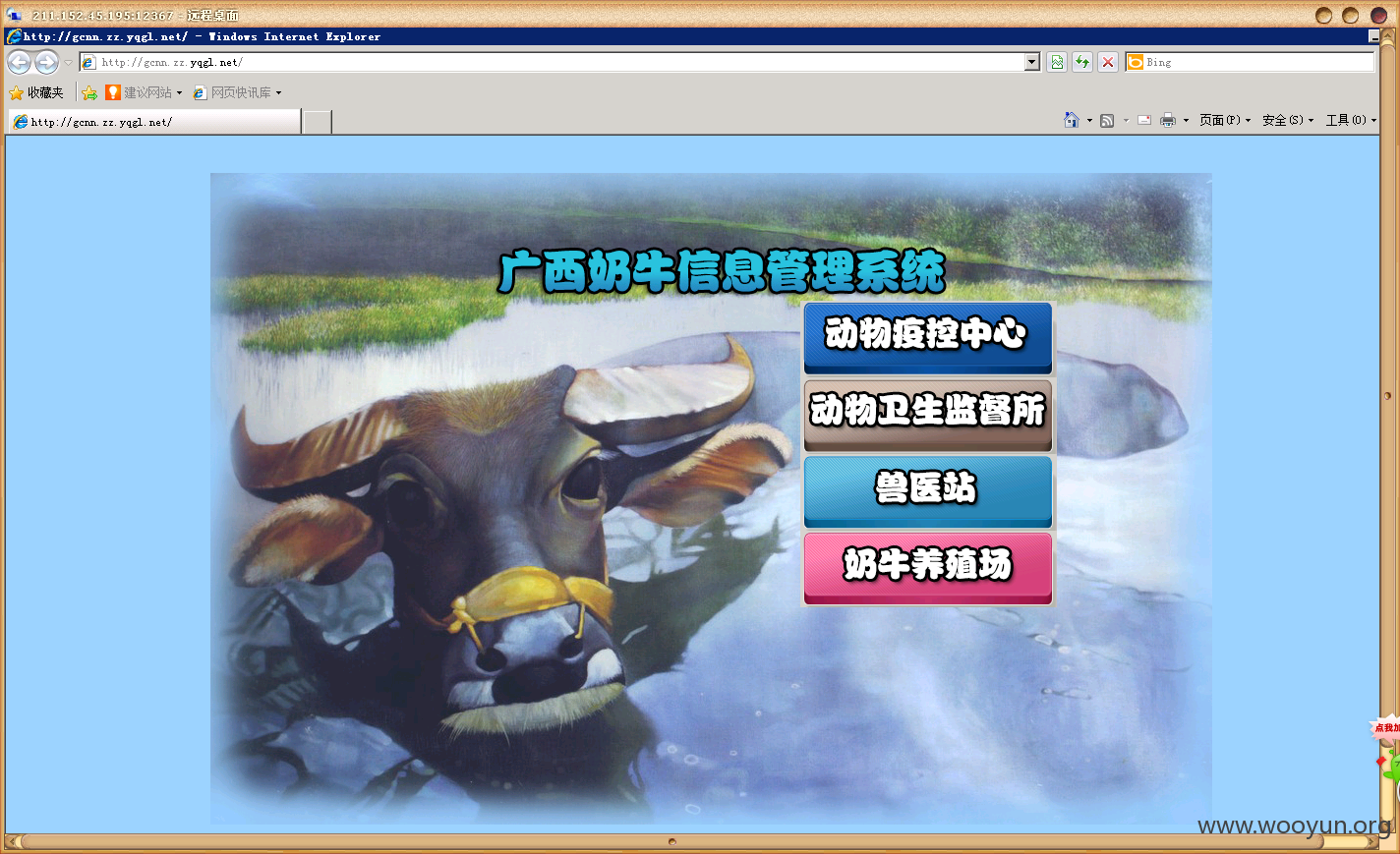Image resolution: width=1400 pixels, height=854 pixels.
Task: Open a new blank tab
Action: [x=318, y=122]
